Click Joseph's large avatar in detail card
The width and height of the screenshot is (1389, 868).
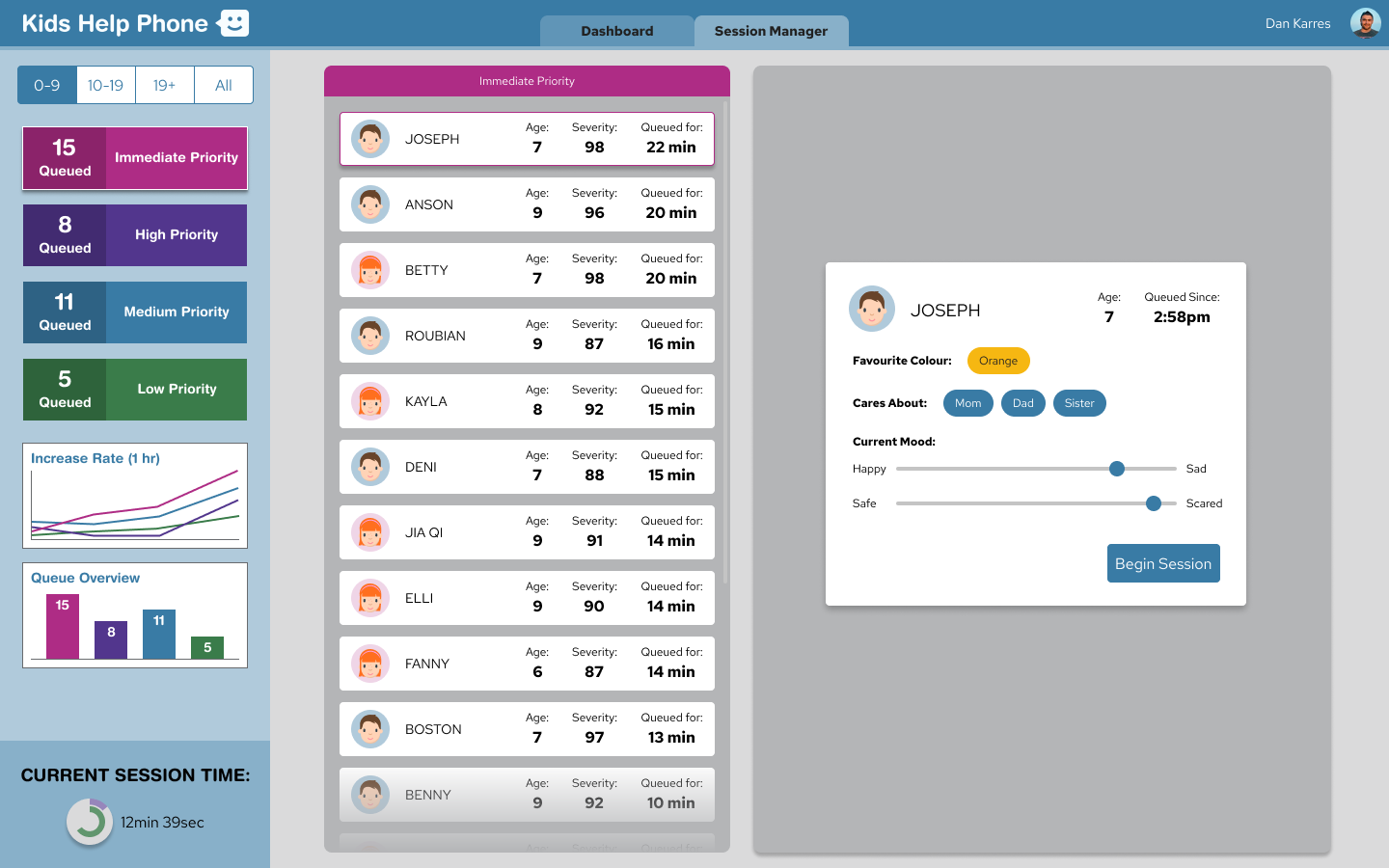point(872,309)
